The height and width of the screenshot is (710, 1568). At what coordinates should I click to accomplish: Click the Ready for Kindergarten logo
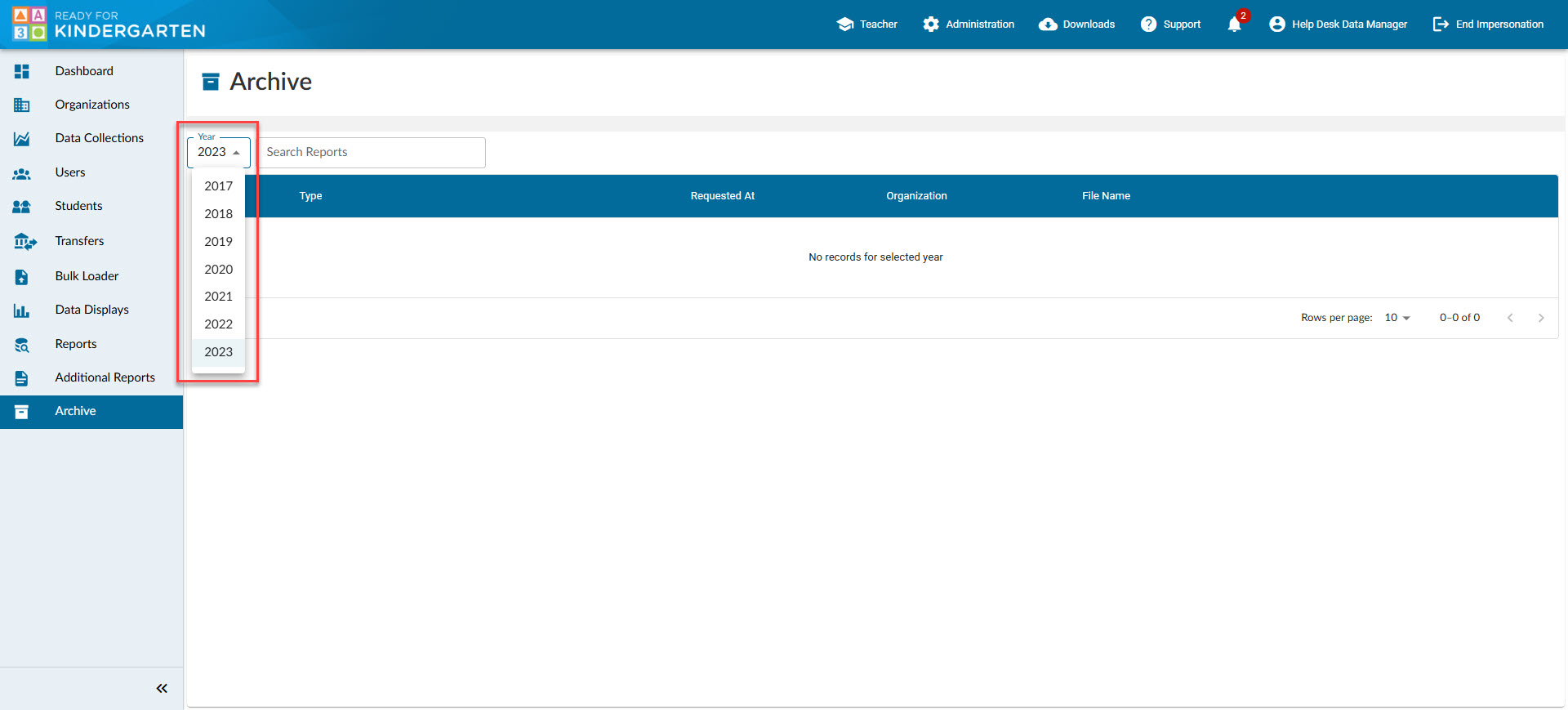(x=109, y=25)
